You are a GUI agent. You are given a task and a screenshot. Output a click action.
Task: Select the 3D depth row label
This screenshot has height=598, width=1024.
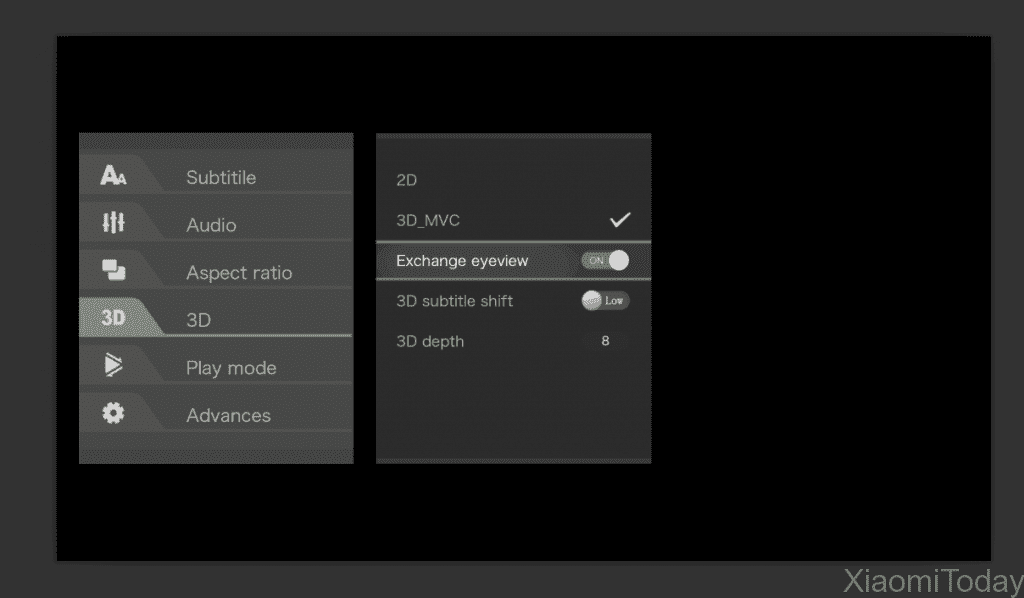click(x=430, y=341)
